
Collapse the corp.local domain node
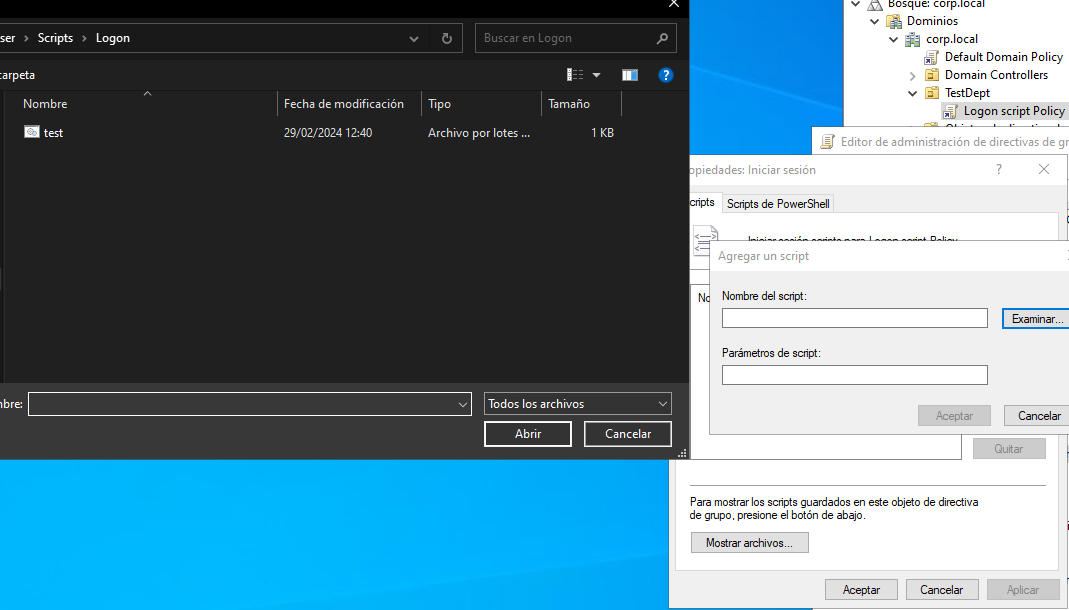(893, 40)
